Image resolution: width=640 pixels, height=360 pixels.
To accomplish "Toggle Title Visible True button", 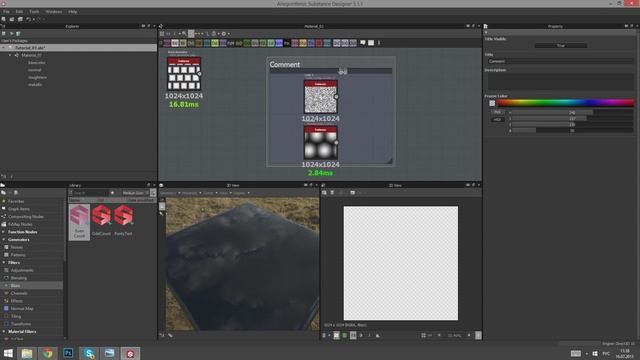I will pyautogui.click(x=560, y=46).
